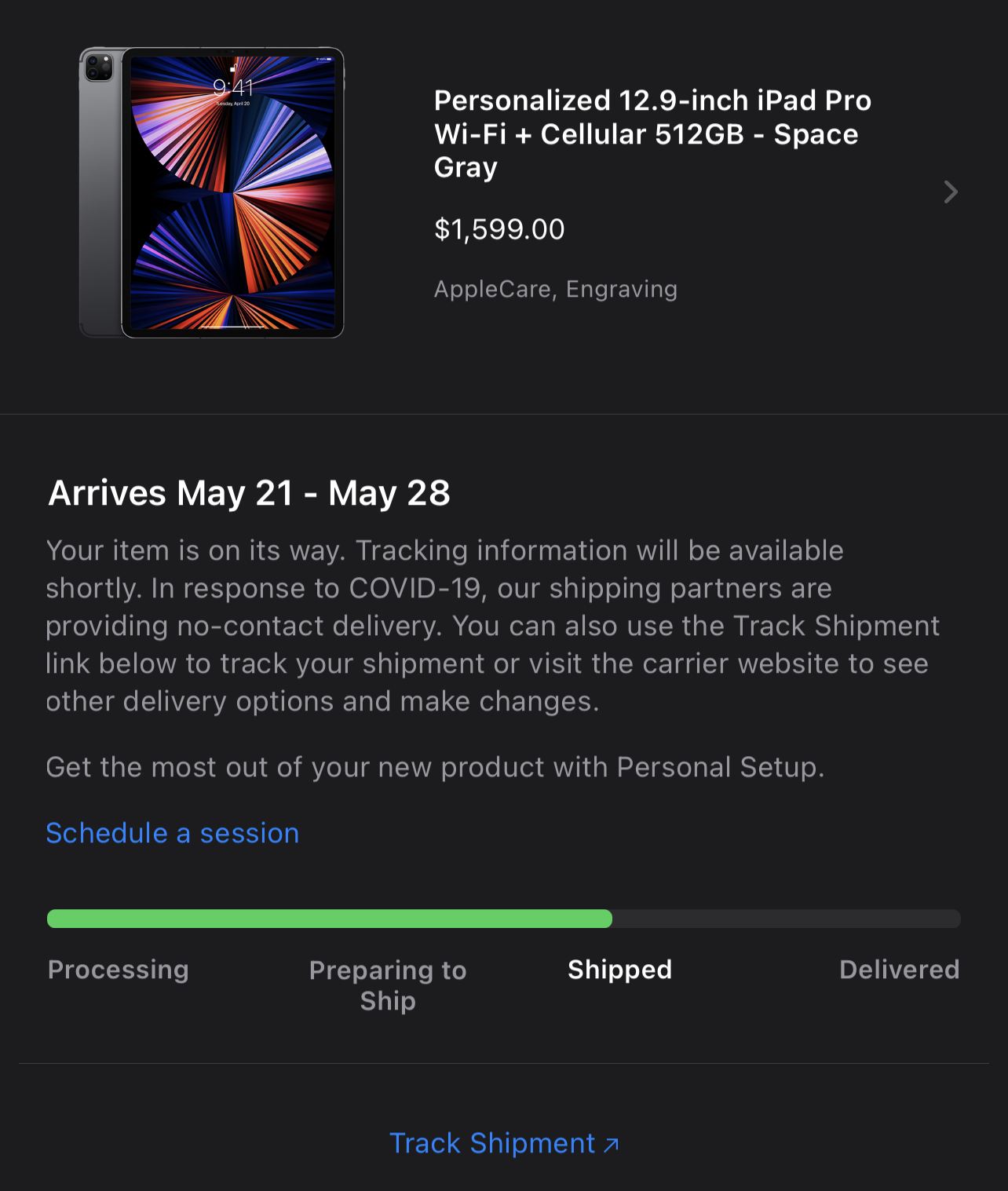
Task: Click the $1,599.00 price
Action: [499, 229]
